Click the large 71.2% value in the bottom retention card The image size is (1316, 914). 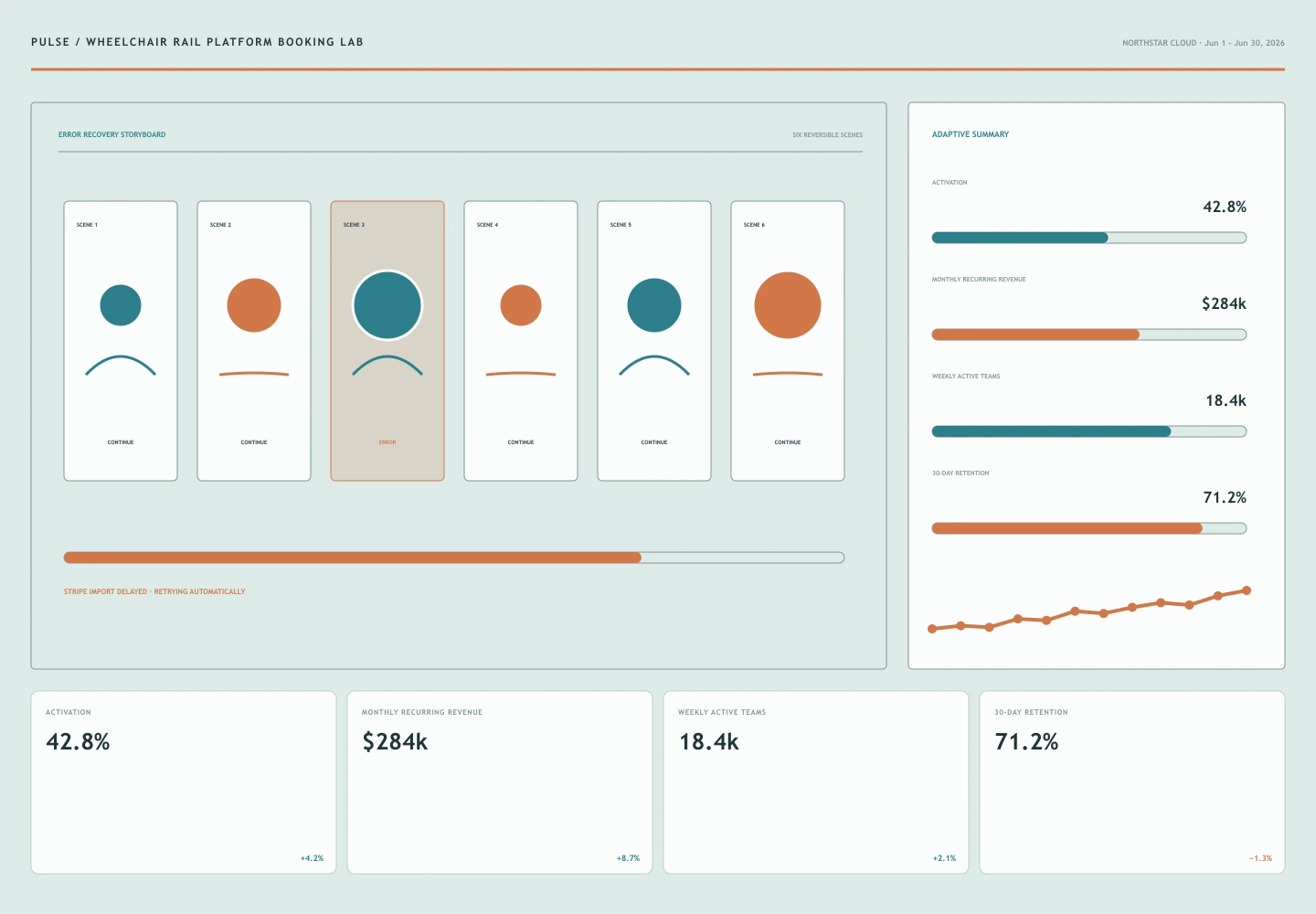[1026, 741]
